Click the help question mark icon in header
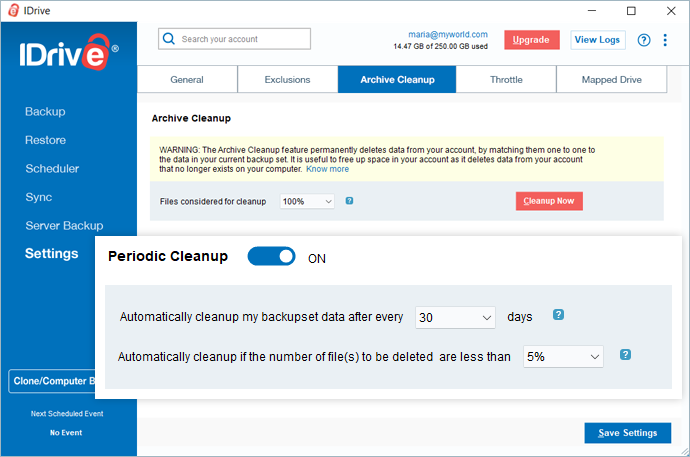Screen dimensions: 690x457 (644, 40)
